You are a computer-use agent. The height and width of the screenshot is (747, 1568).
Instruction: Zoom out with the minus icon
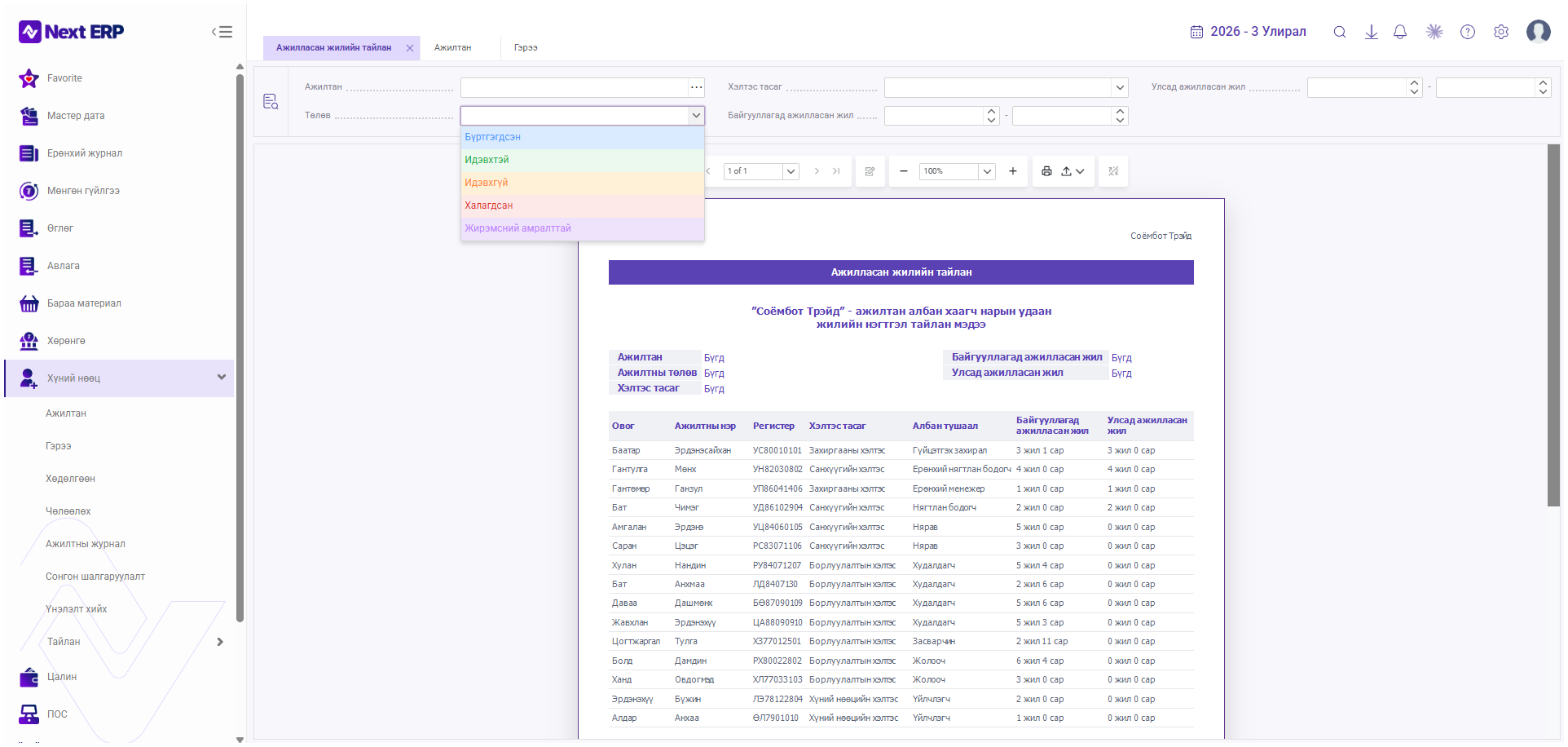point(903,171)
